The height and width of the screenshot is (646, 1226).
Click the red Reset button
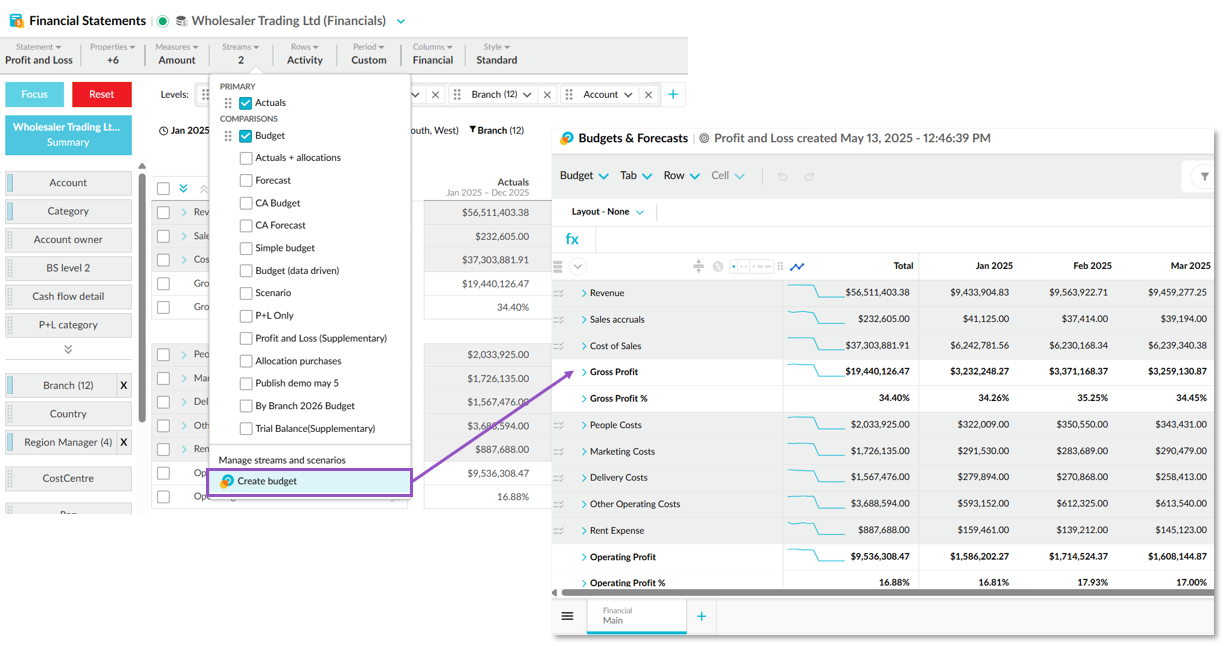click(x=102, y=94)
